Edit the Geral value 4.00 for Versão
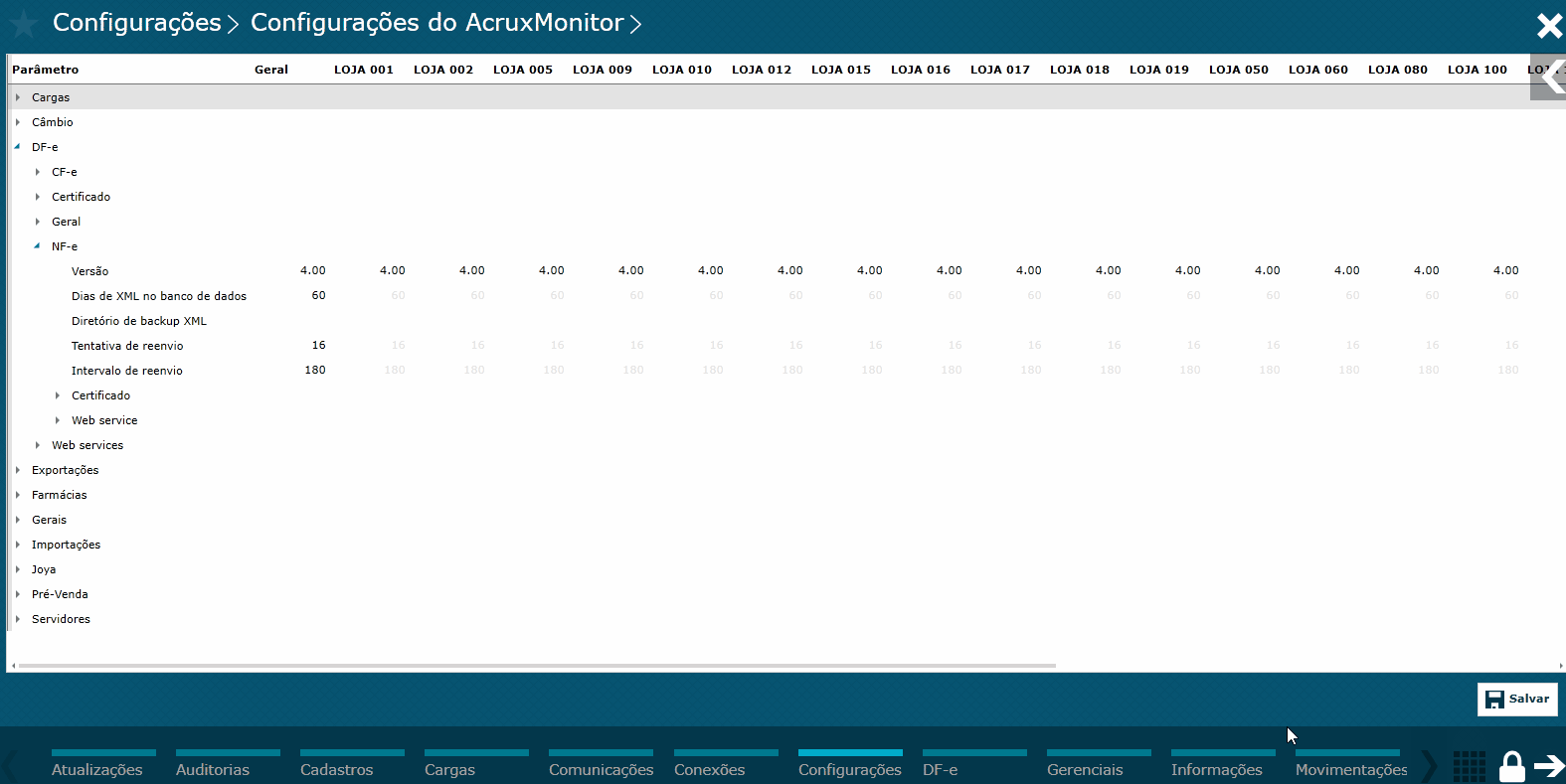 coord(313,270)
